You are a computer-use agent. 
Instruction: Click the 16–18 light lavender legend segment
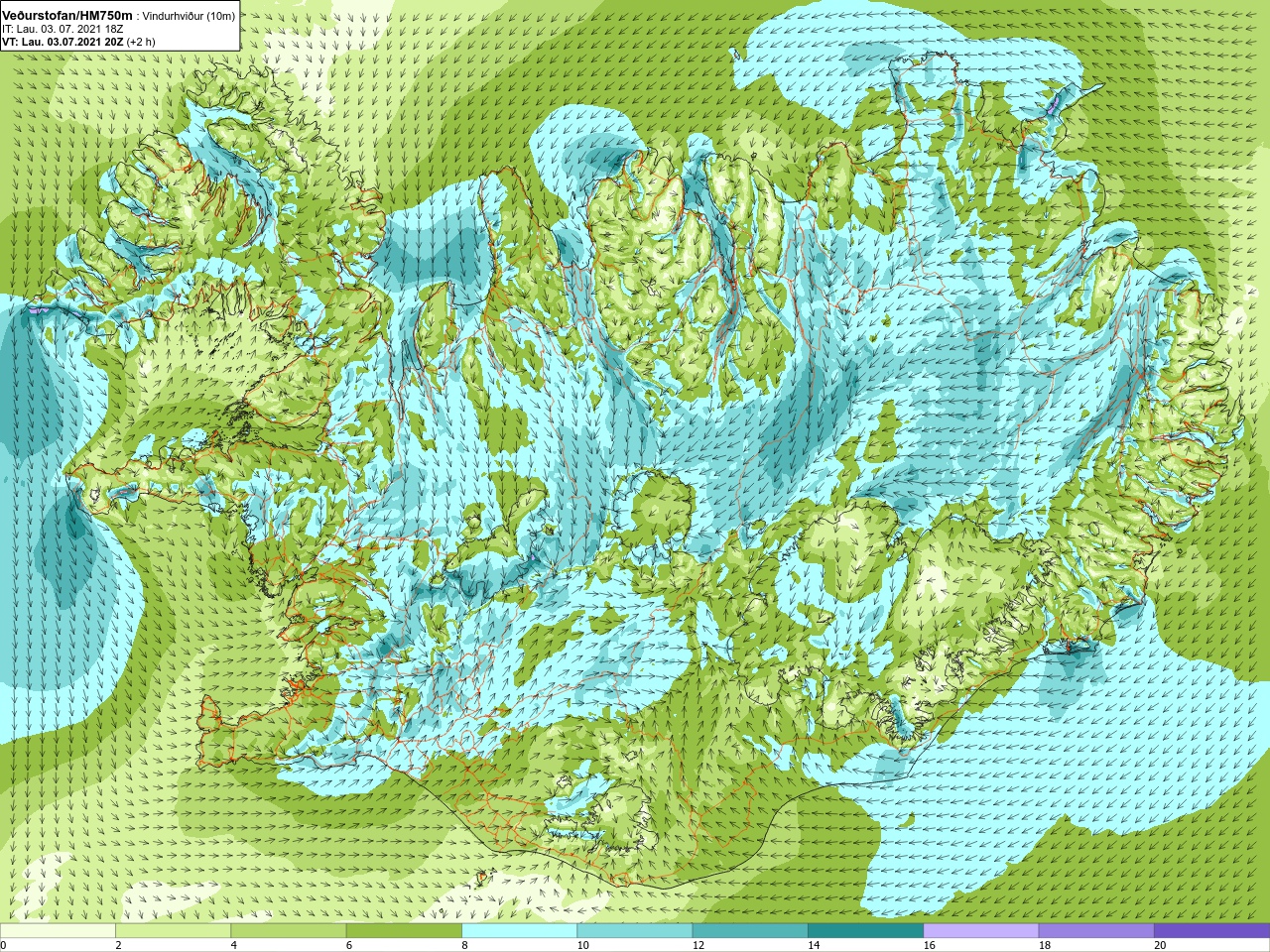point(981,931)
